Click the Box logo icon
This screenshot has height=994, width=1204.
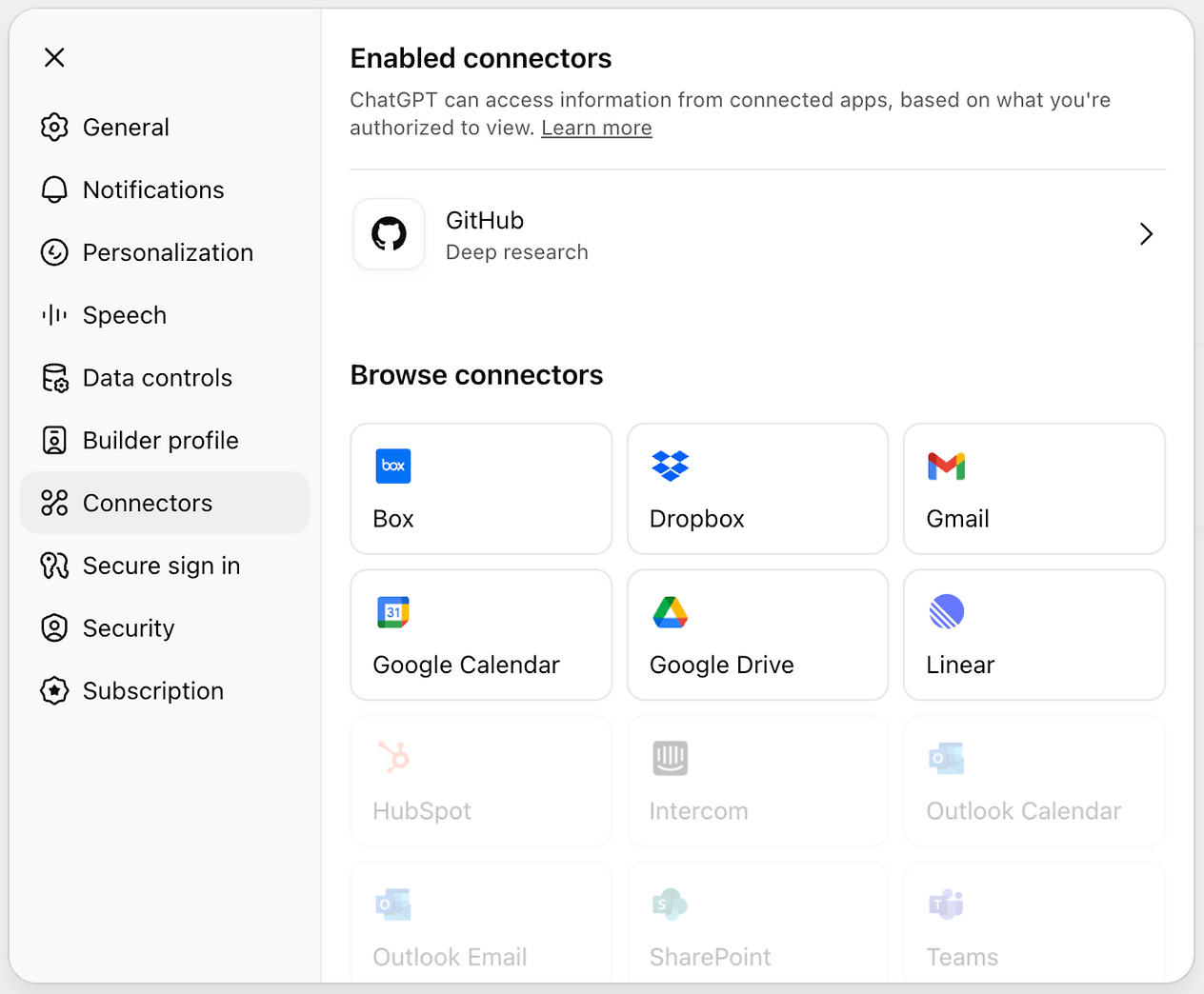(x=393, y=466)
